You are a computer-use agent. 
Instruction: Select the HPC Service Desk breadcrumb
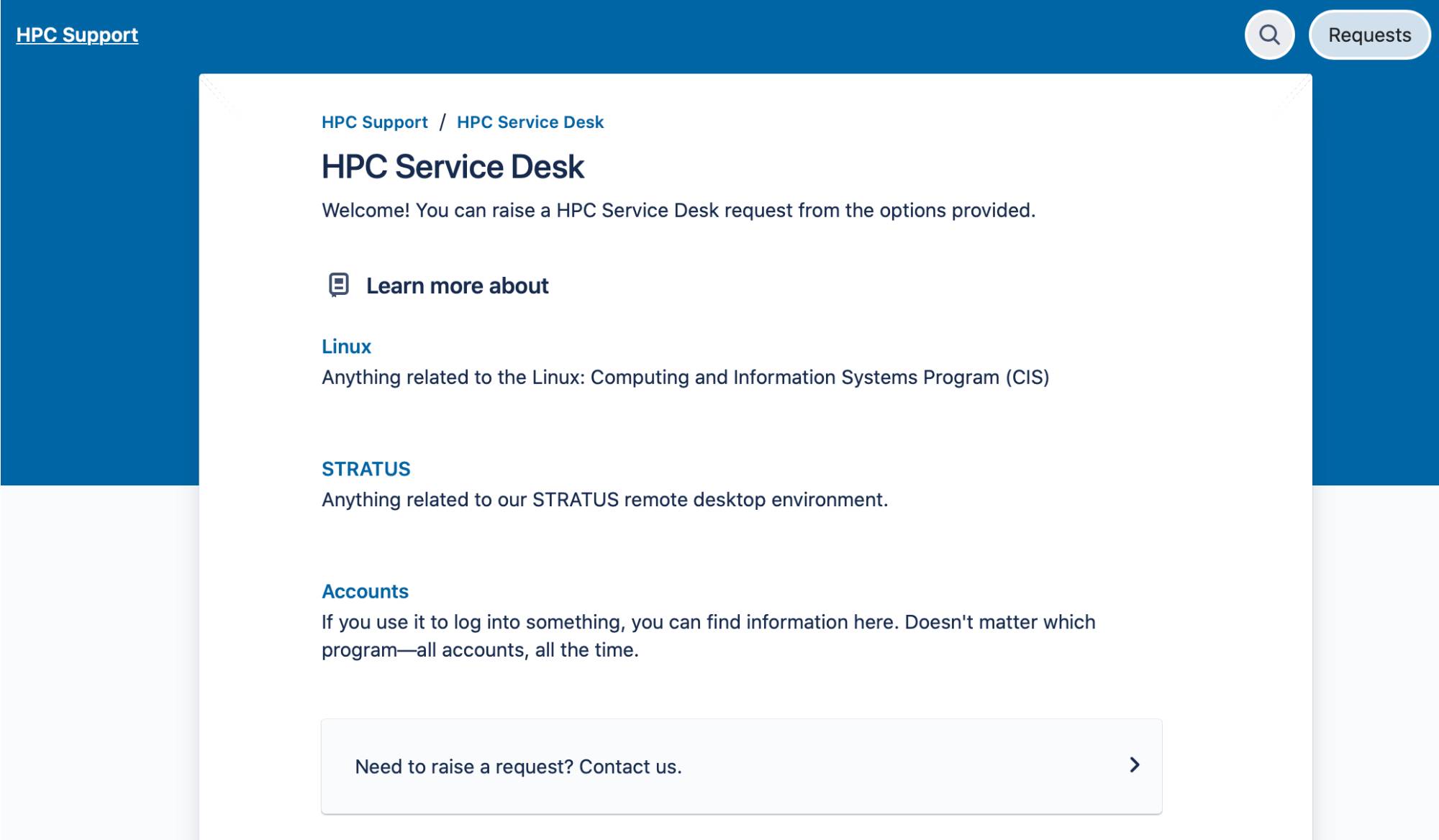tap(530, 122)
